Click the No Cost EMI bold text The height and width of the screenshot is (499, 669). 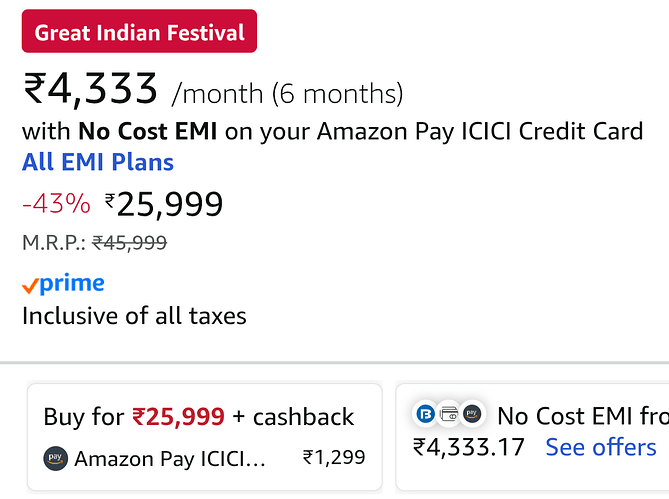tap(148, 131)
